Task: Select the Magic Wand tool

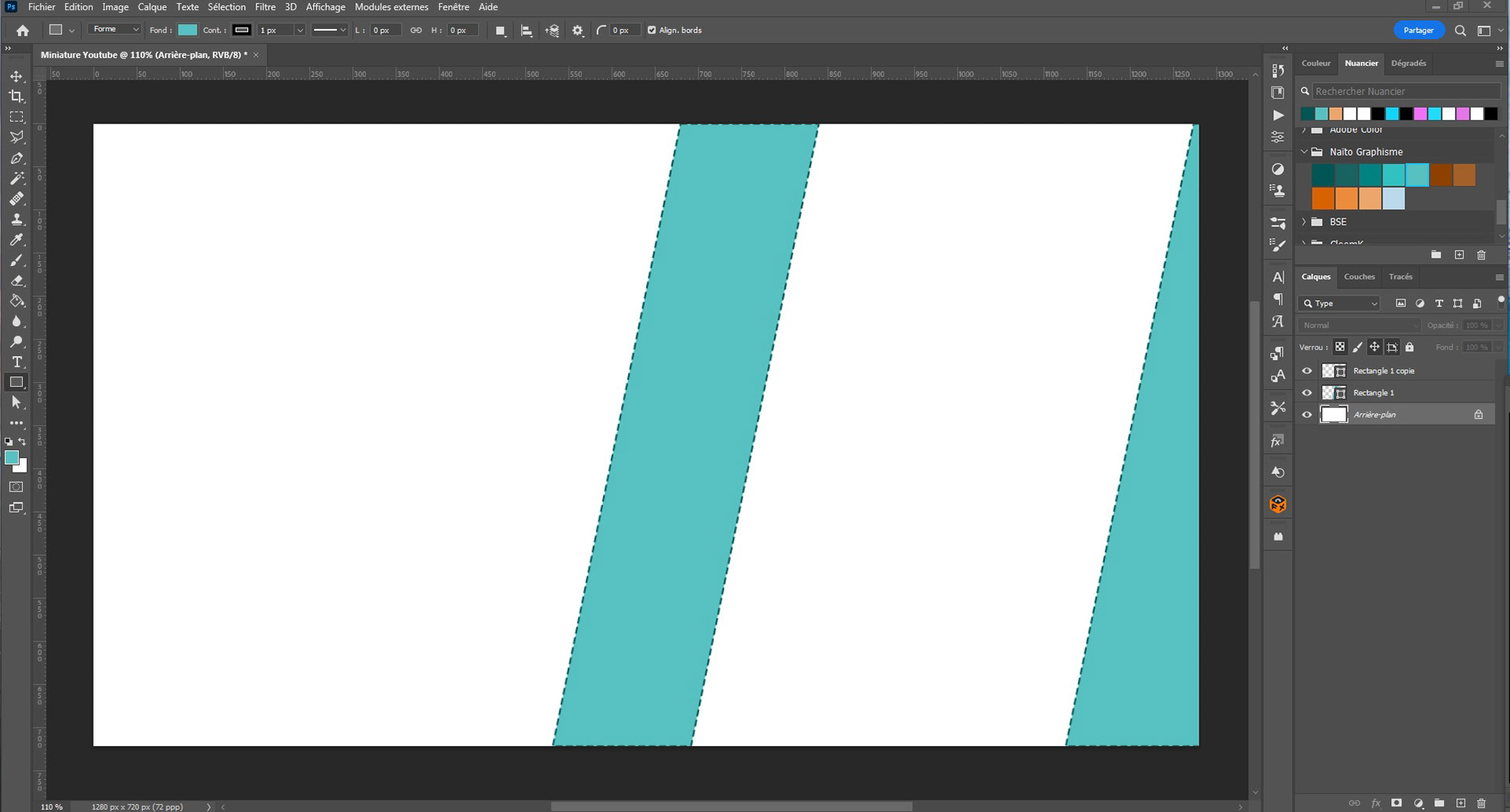Action: (17, 178)
